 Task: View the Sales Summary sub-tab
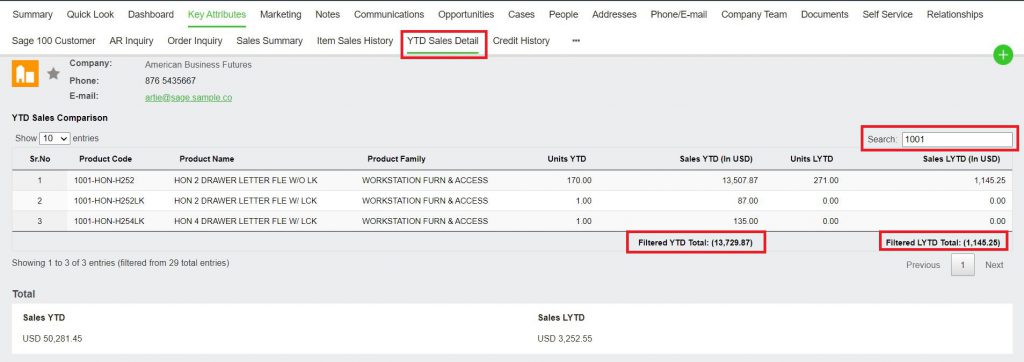click(270, 41)
